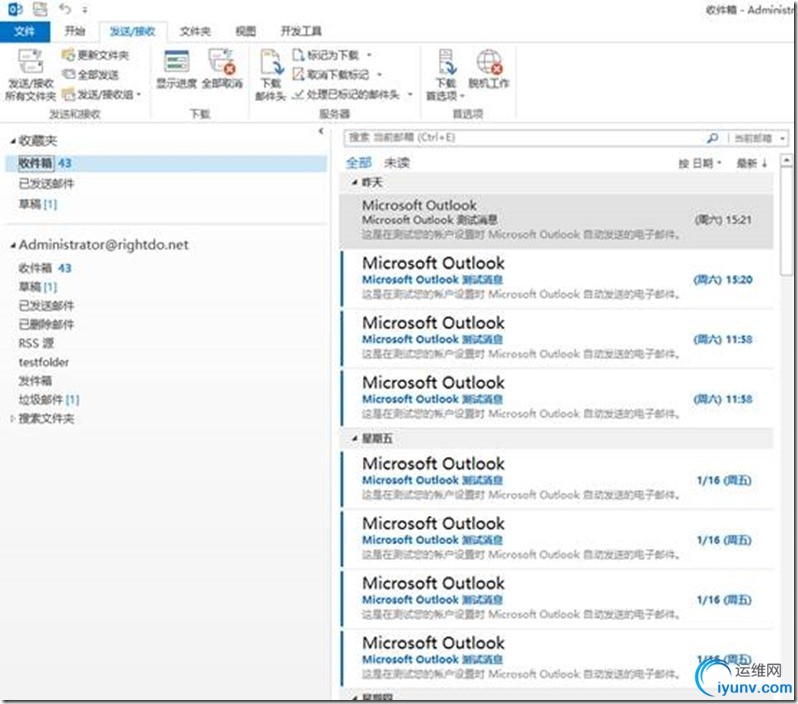Image resolution: width=798 pixels, height=704 pixels.
Task: Switch to the Folder (文件夹) ribbon tab
Action: [x=195, y=31]
